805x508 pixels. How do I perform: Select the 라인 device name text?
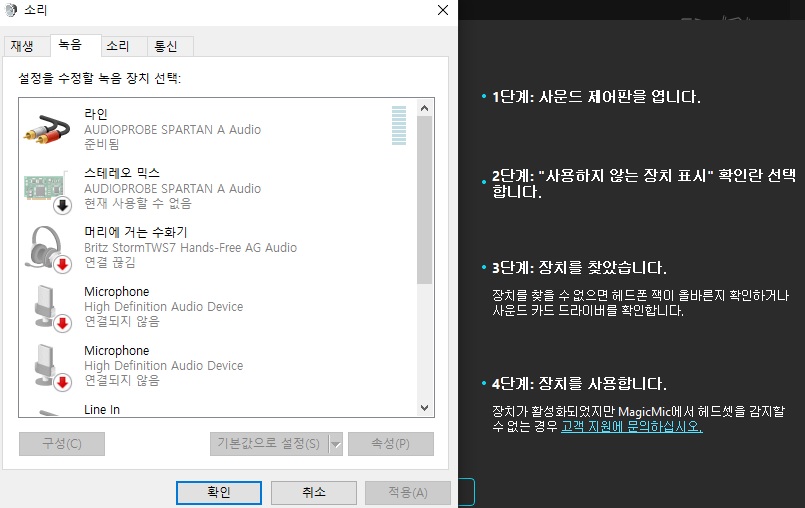pyautogui.click(x=96, y=114)
